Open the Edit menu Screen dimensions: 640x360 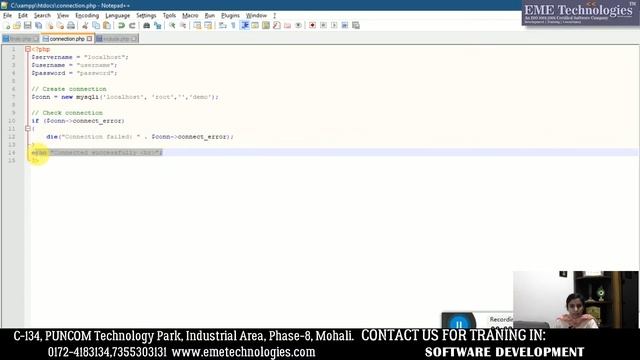pyautogui.click(x=22, y=16)
